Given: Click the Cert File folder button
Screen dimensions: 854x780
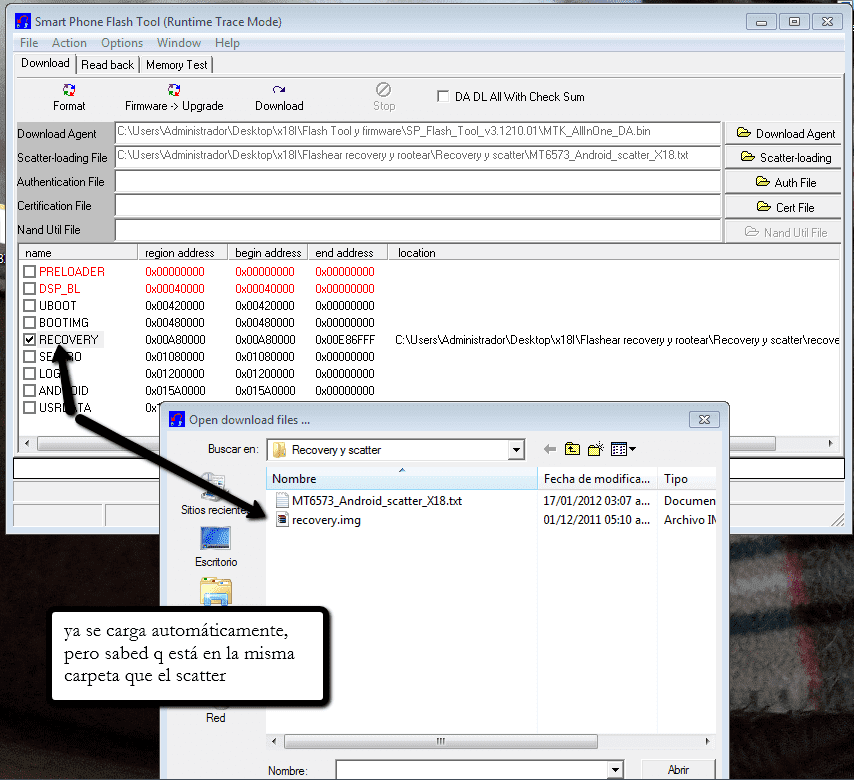Looking at the screenshot, I should (x=783, y=208).
